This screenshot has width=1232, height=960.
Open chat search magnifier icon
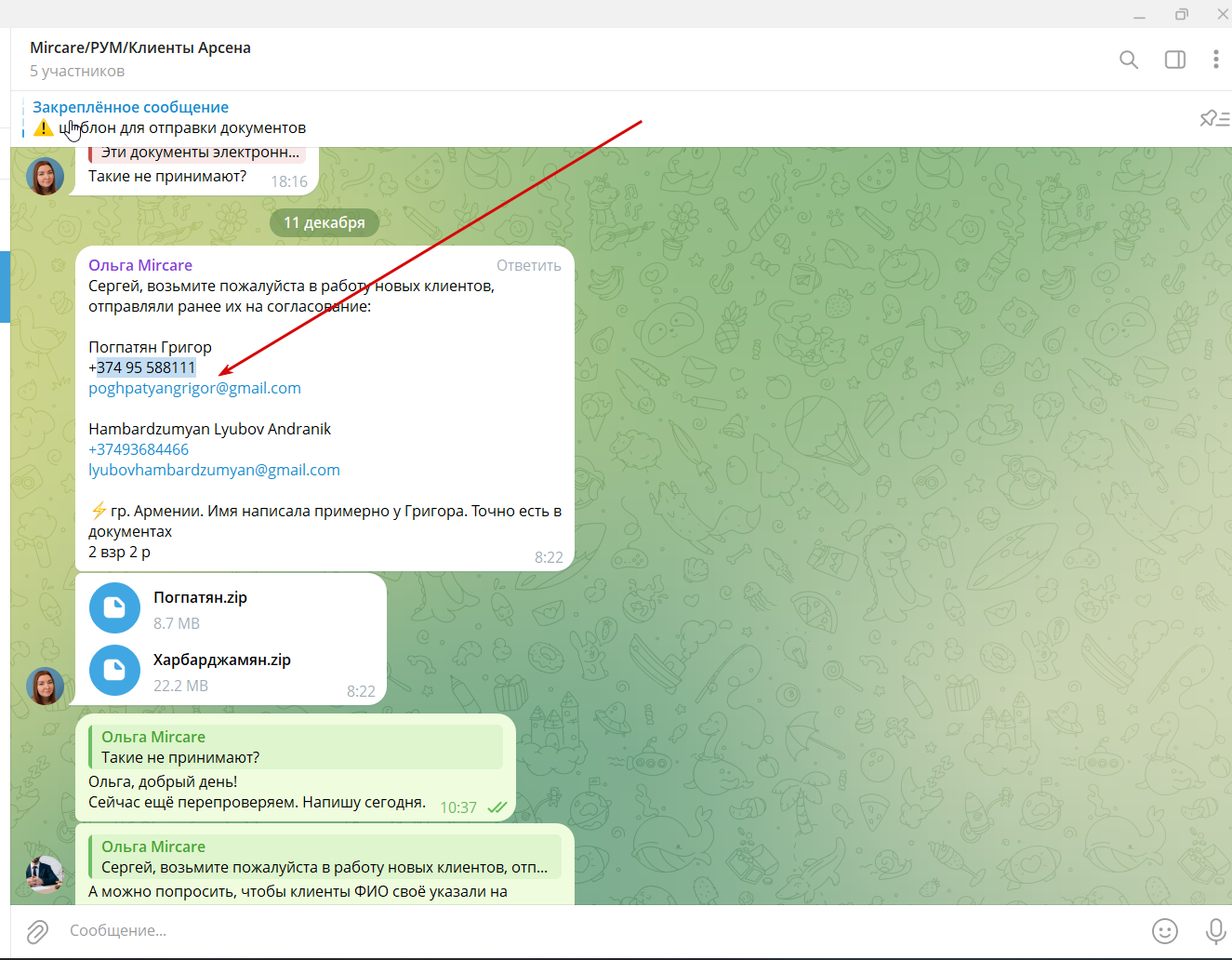pyautogui.click(x=1129, y=60)
